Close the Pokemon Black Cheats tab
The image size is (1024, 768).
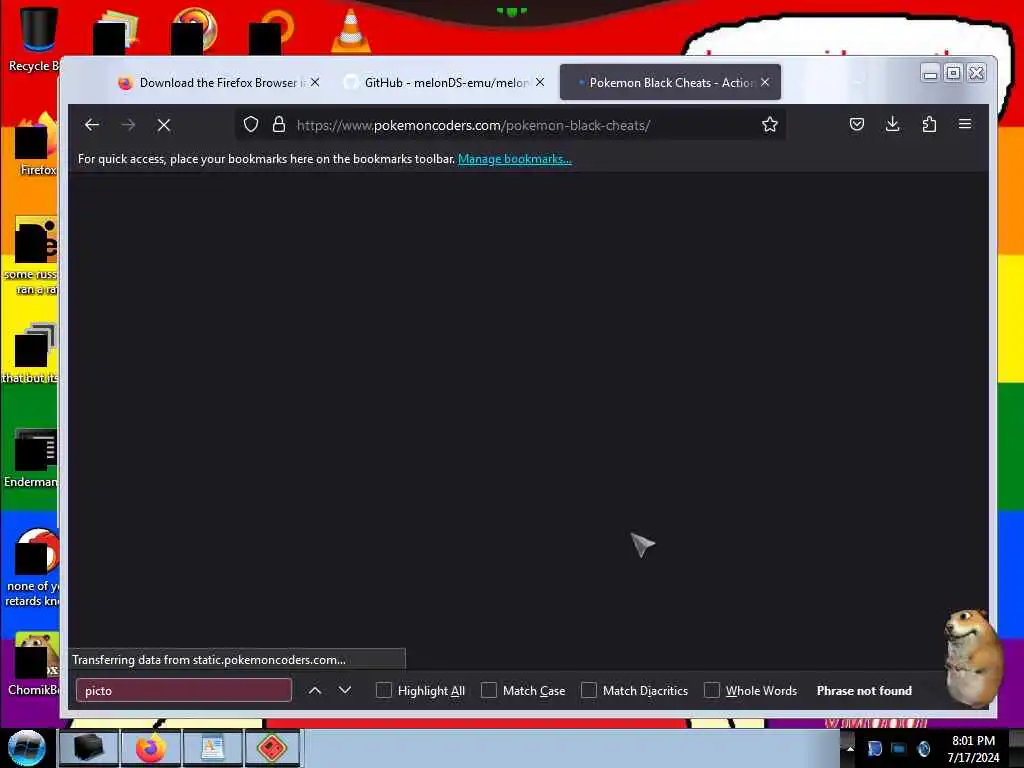pos(765,82)
